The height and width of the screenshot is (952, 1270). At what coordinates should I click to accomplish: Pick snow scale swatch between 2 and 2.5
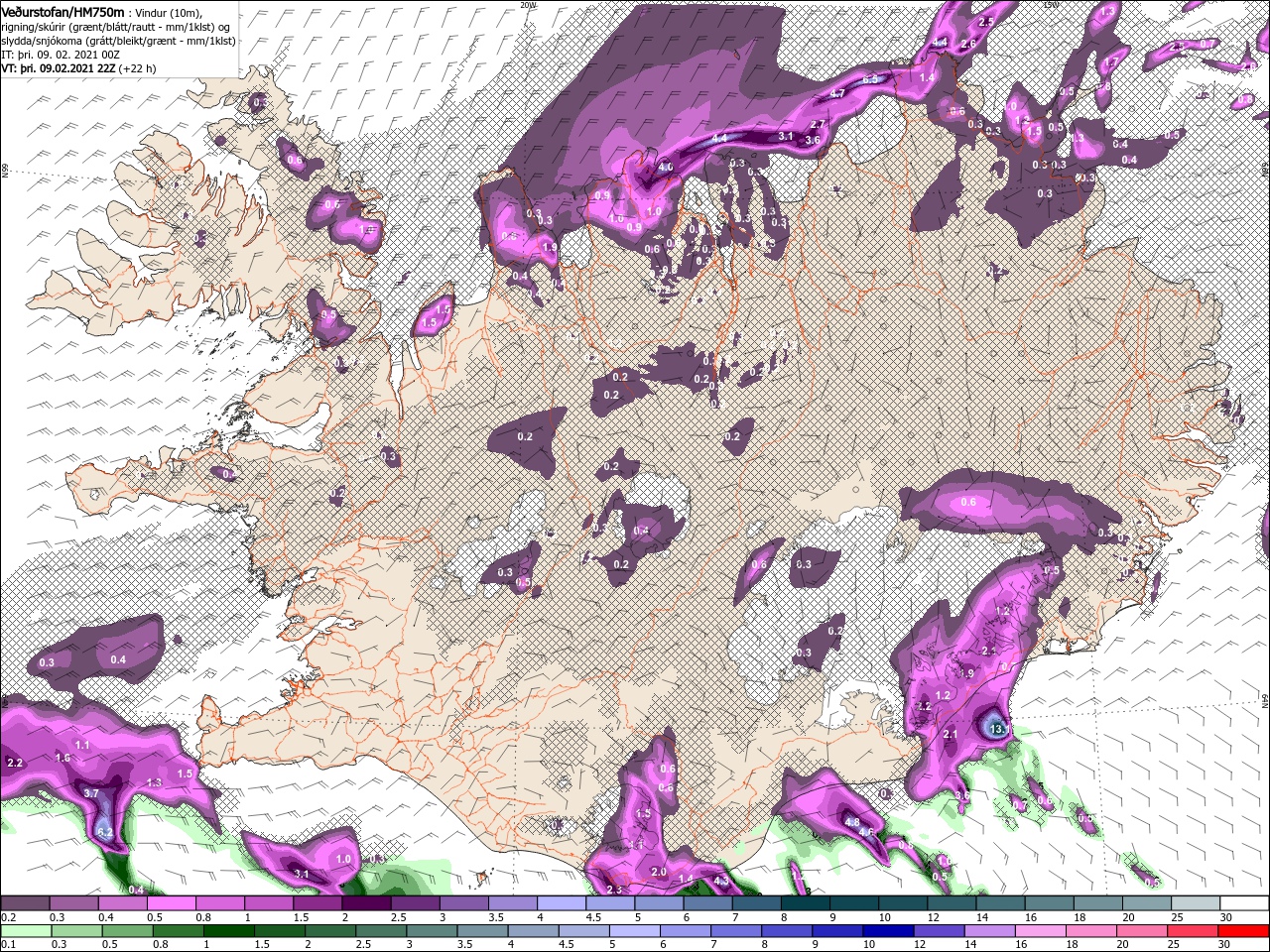(x=366, y=903)
